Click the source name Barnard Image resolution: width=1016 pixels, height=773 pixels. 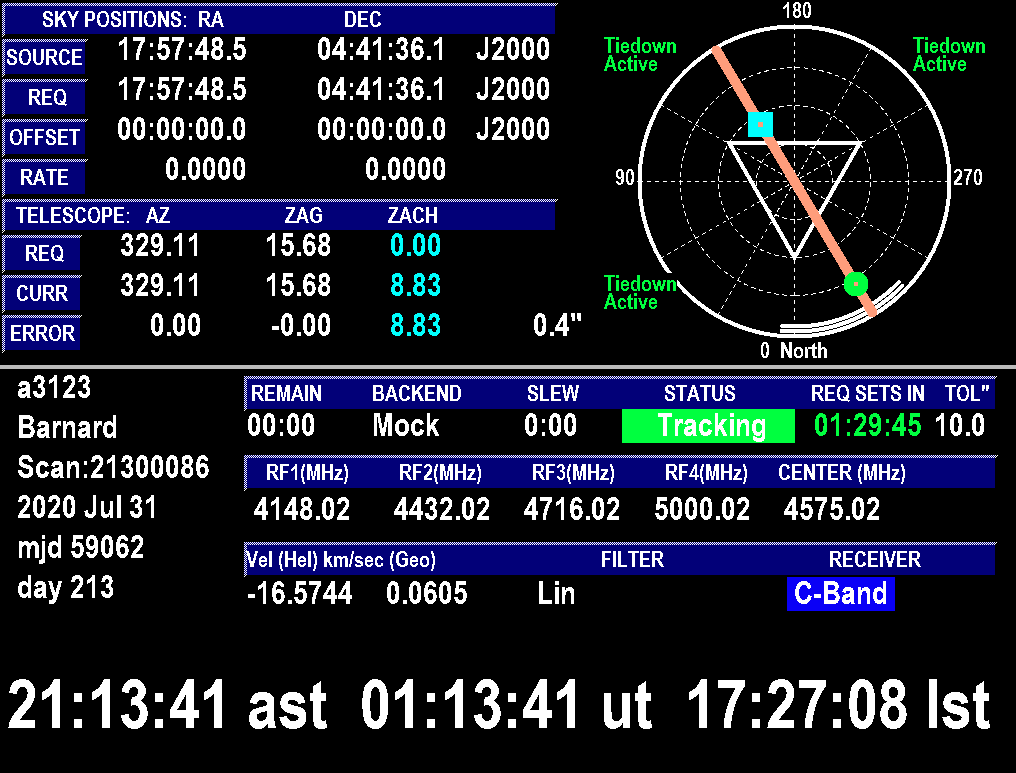(67, 428)
